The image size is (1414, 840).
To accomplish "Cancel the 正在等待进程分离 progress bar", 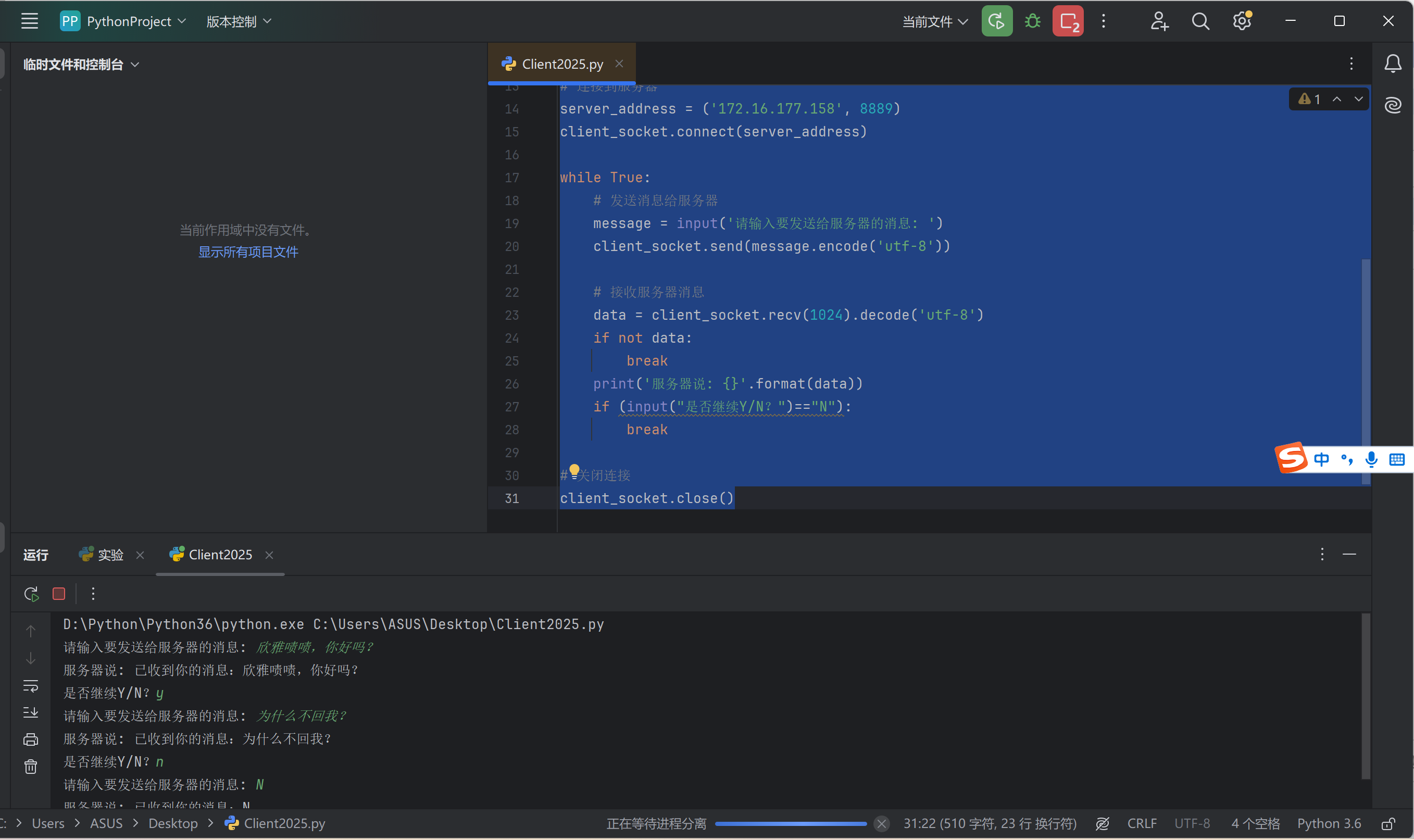I will click(881, 823).
